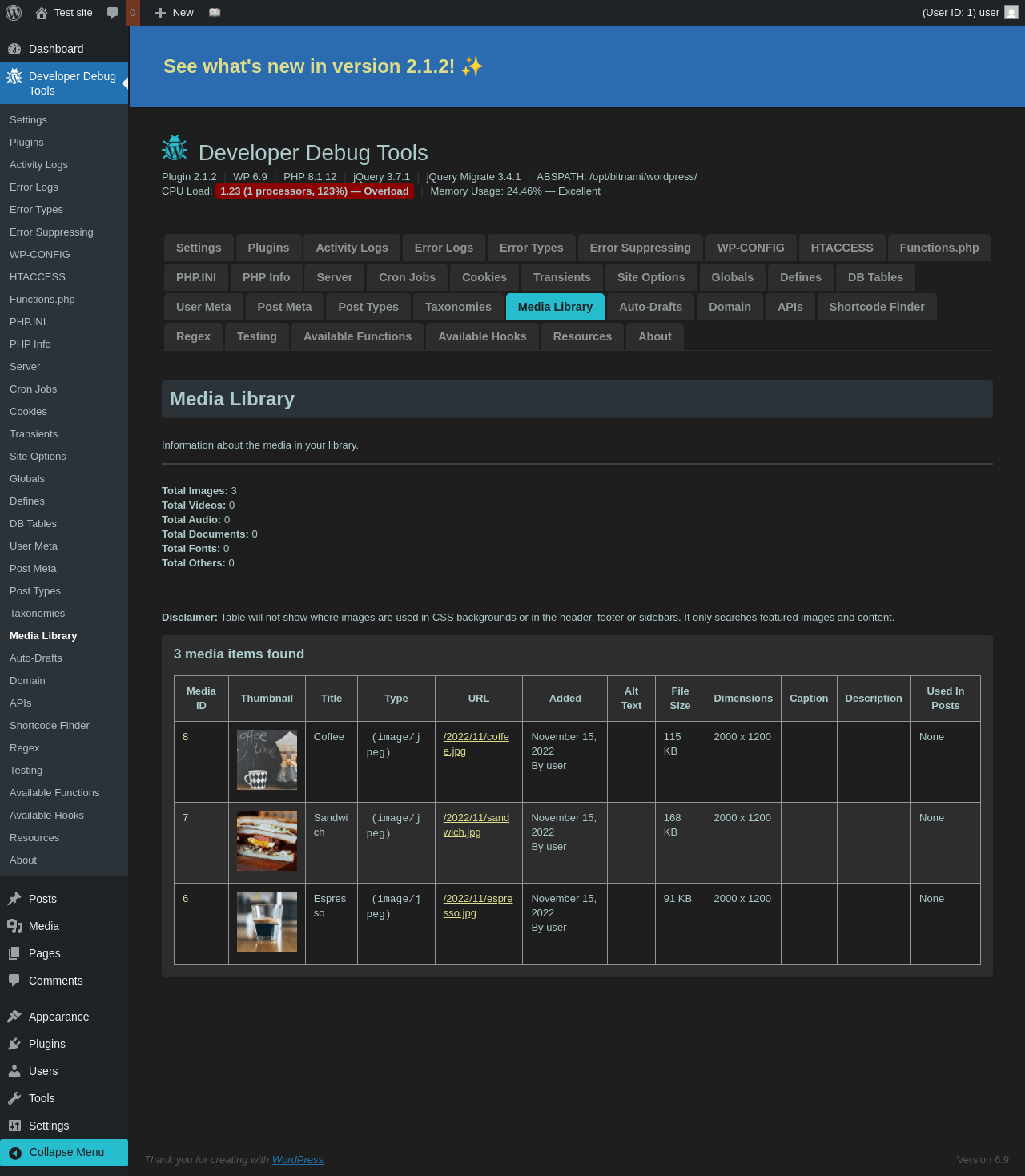Click the Espresso thumbnail image

267,921
